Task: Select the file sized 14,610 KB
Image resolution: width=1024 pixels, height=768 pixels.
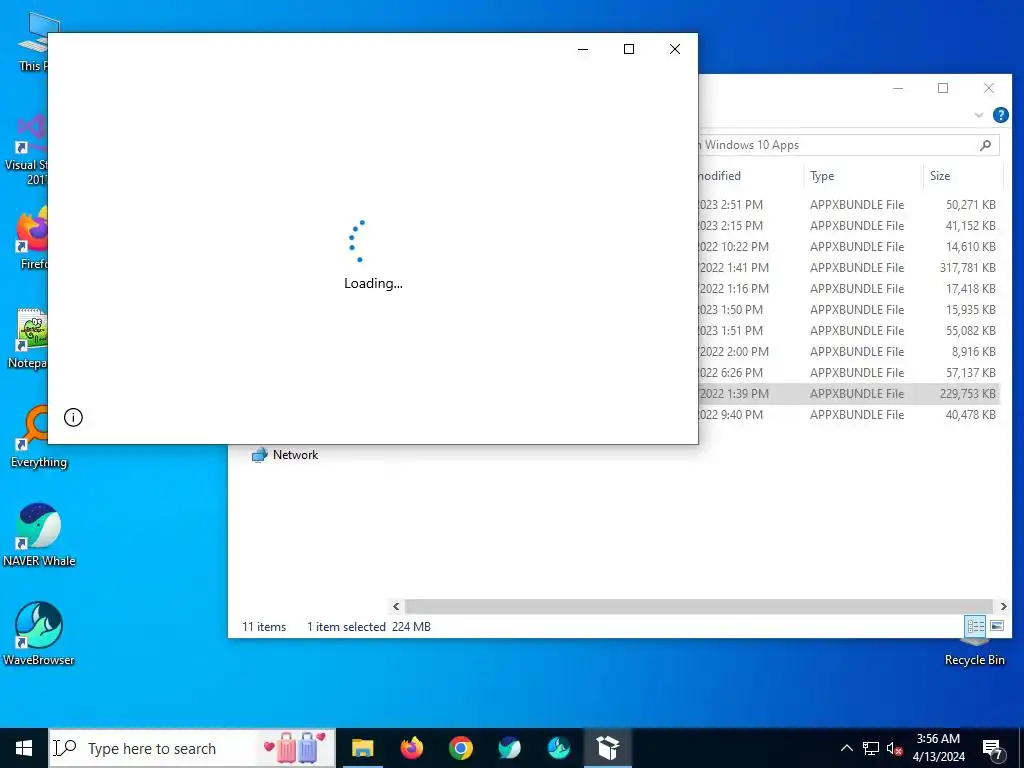Action: [849, 246]
